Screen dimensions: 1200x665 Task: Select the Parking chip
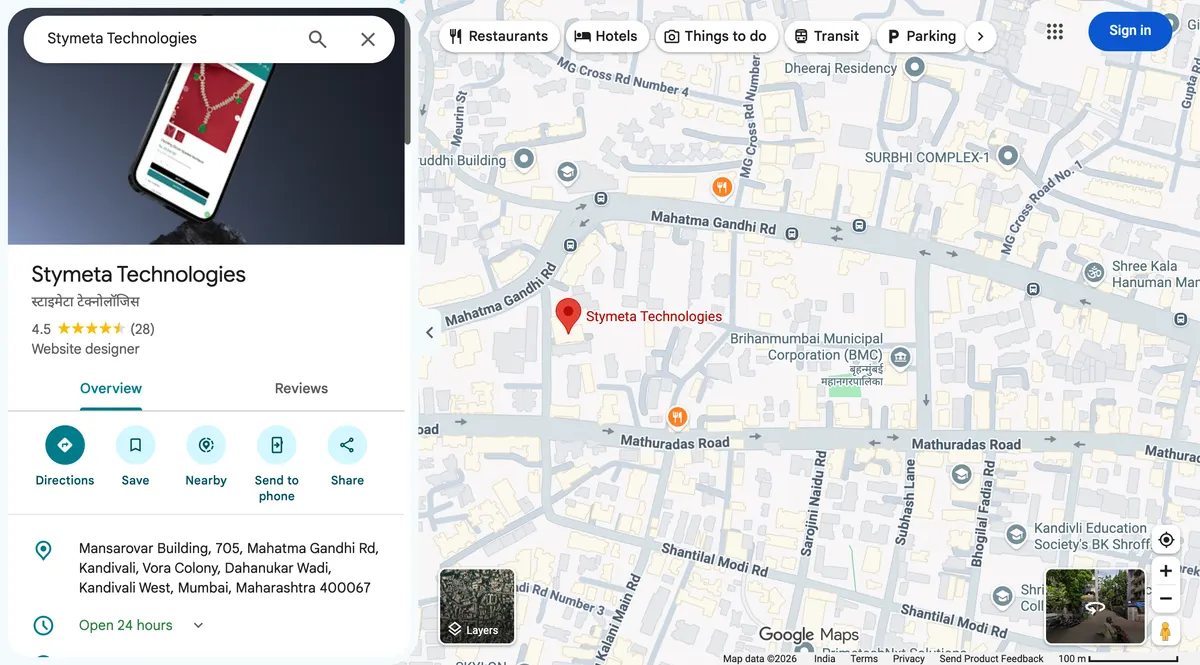[x=922, y=36]
